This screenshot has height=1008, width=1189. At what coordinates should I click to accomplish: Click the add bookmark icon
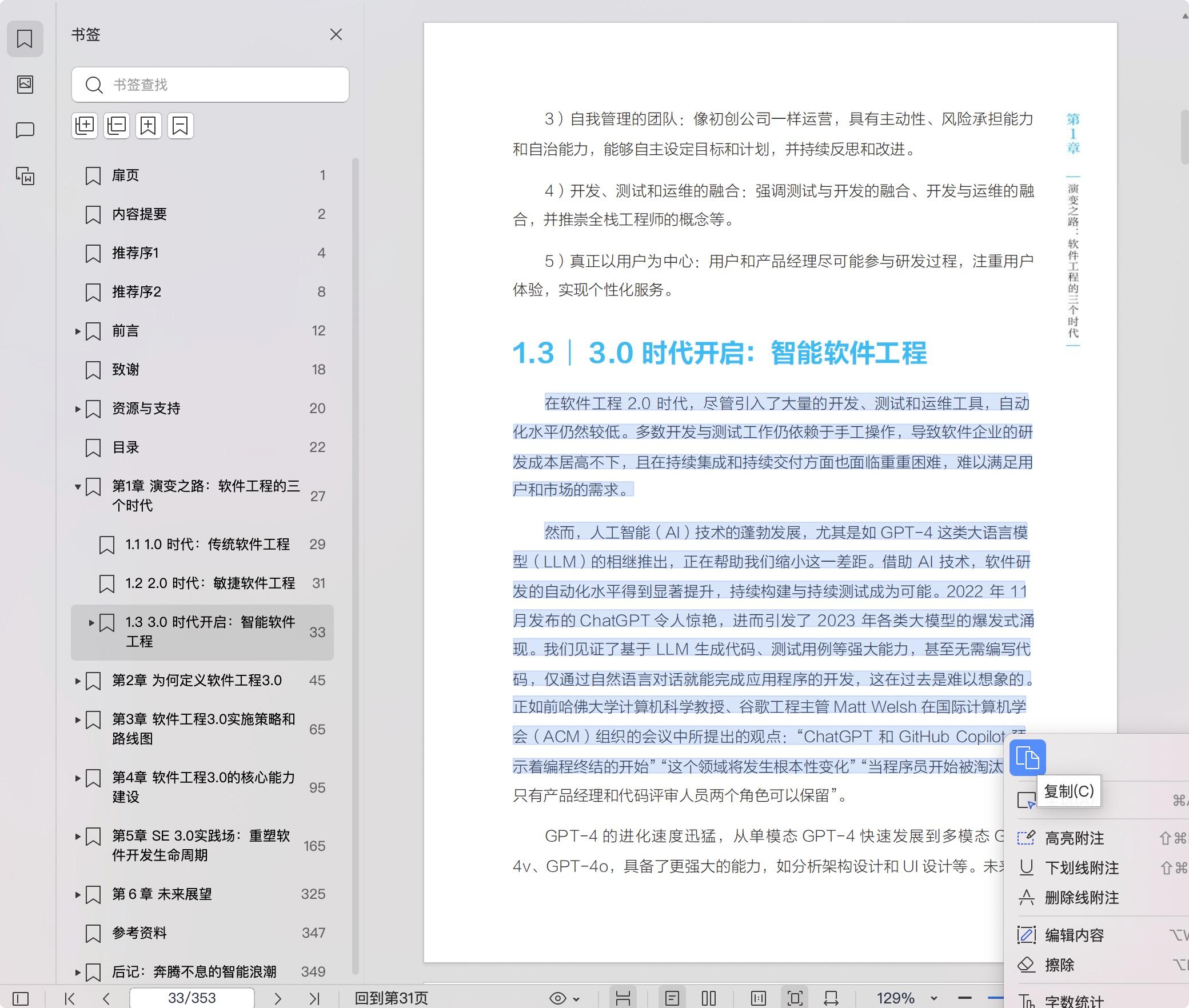148,126
